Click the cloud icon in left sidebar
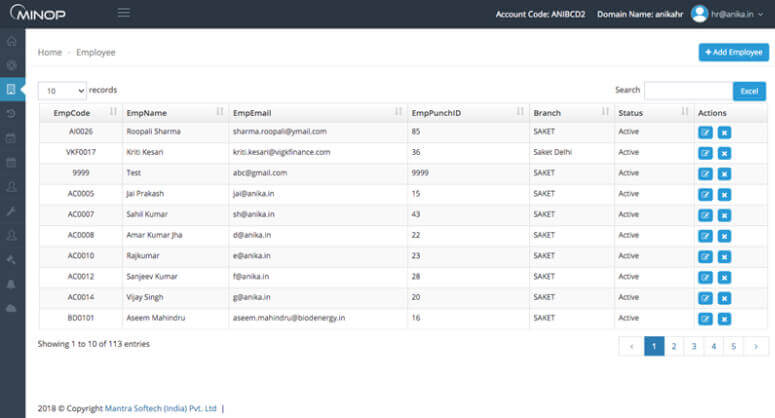This screenshot has height=418, width=775. (x=12, y=308)
